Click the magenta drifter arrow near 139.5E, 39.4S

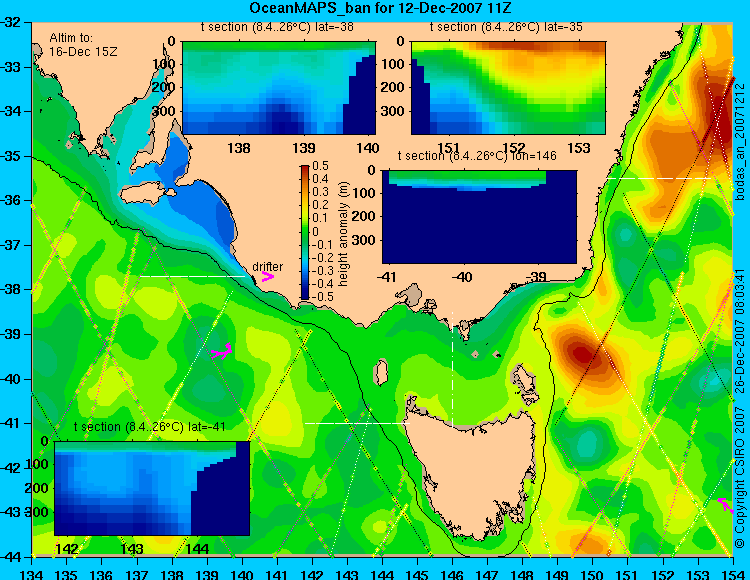click(222, 351)
